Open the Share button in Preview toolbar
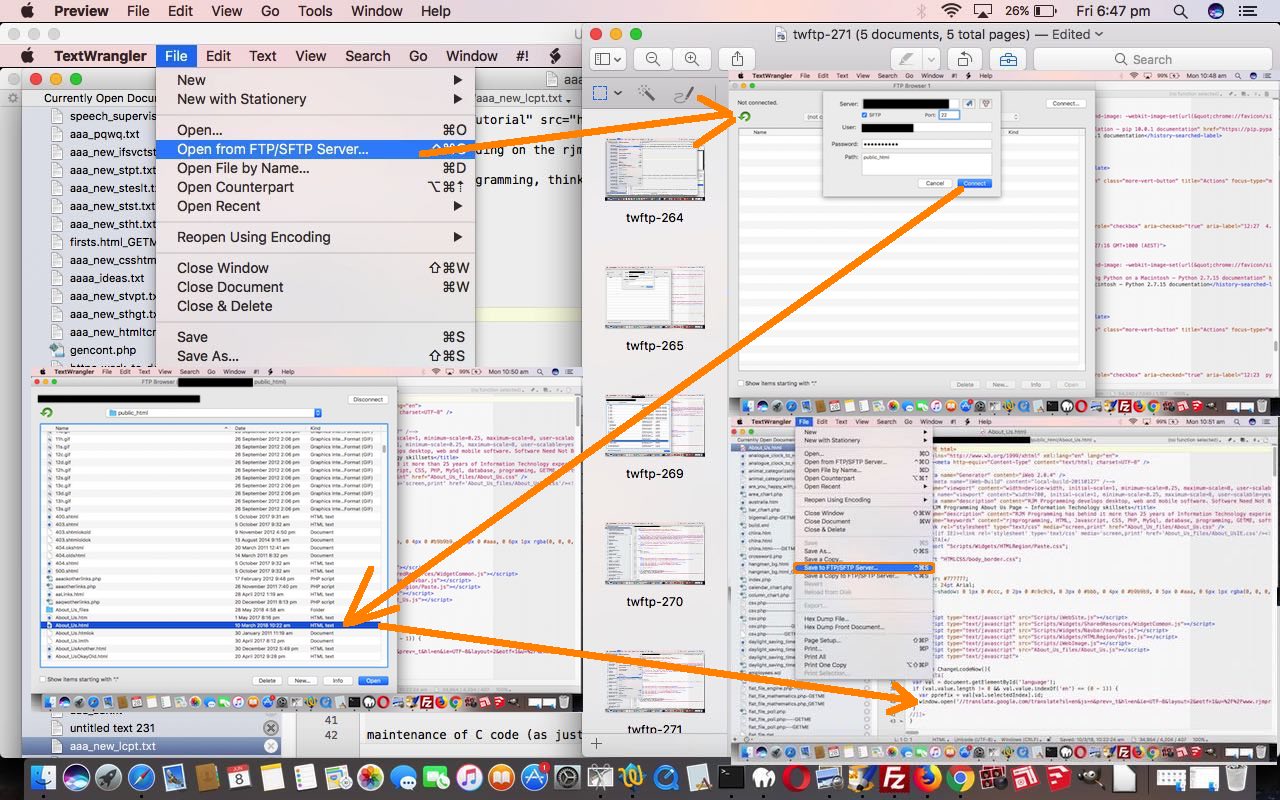This screenshot has width=1280, height=800. [738, 59]
